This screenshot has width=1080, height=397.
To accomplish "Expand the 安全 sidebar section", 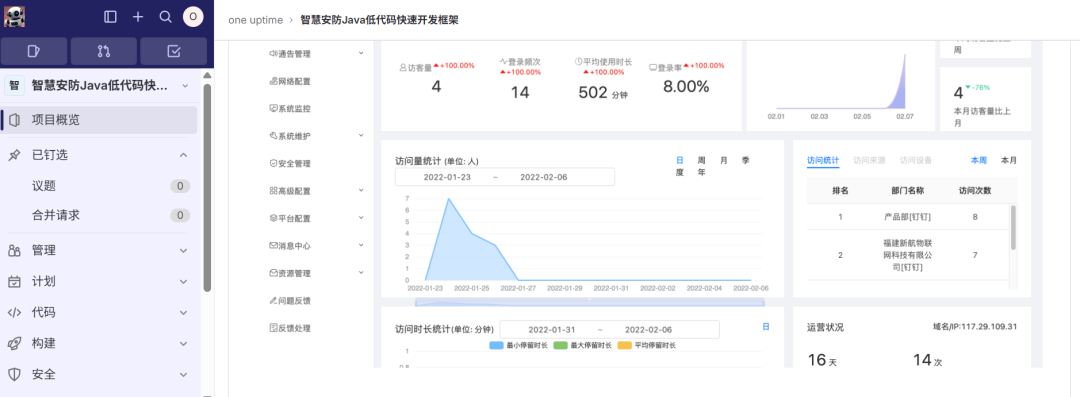I will click(183, 375).
